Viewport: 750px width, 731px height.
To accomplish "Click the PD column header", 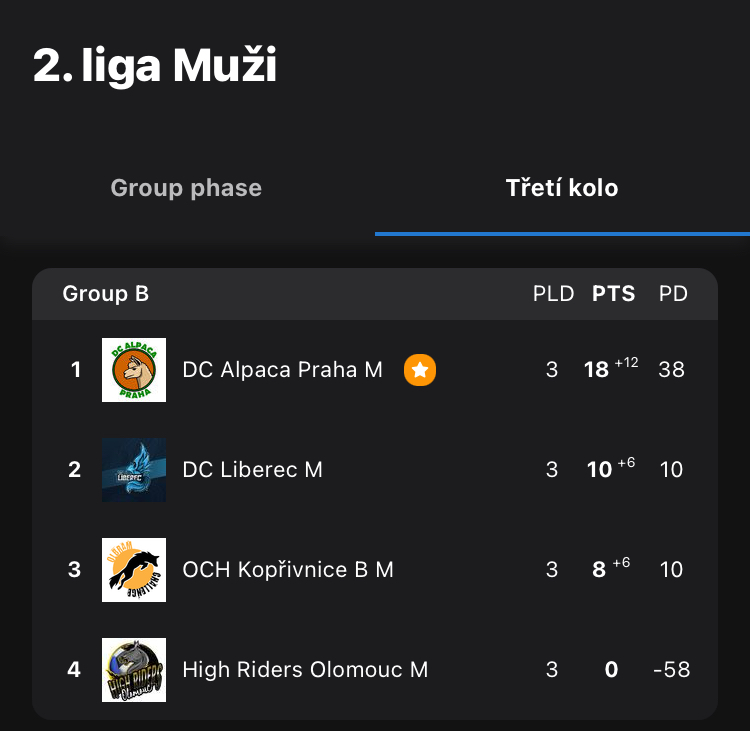I will tap(673, 294).
